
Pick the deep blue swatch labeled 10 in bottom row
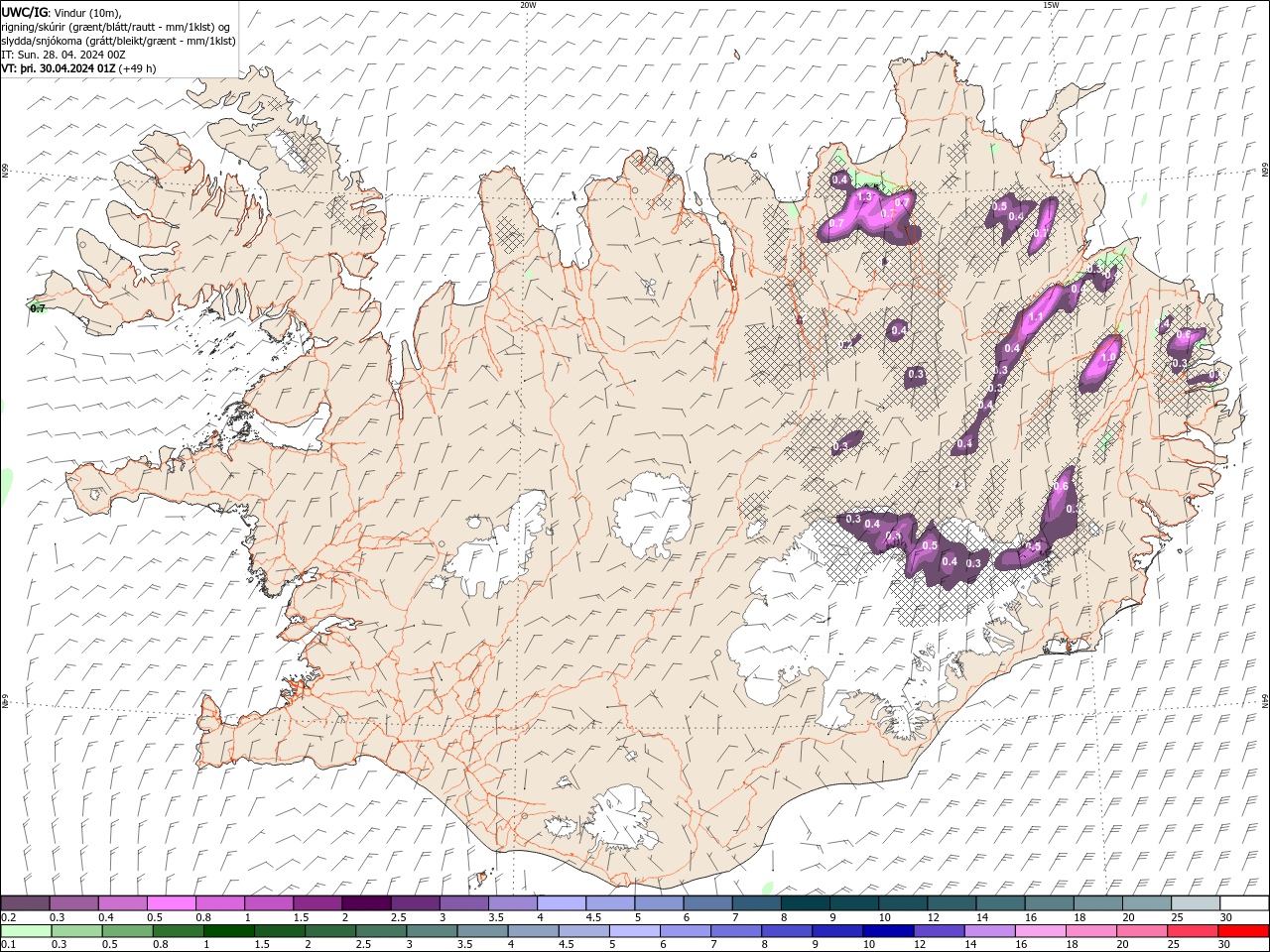pos(888,931)
